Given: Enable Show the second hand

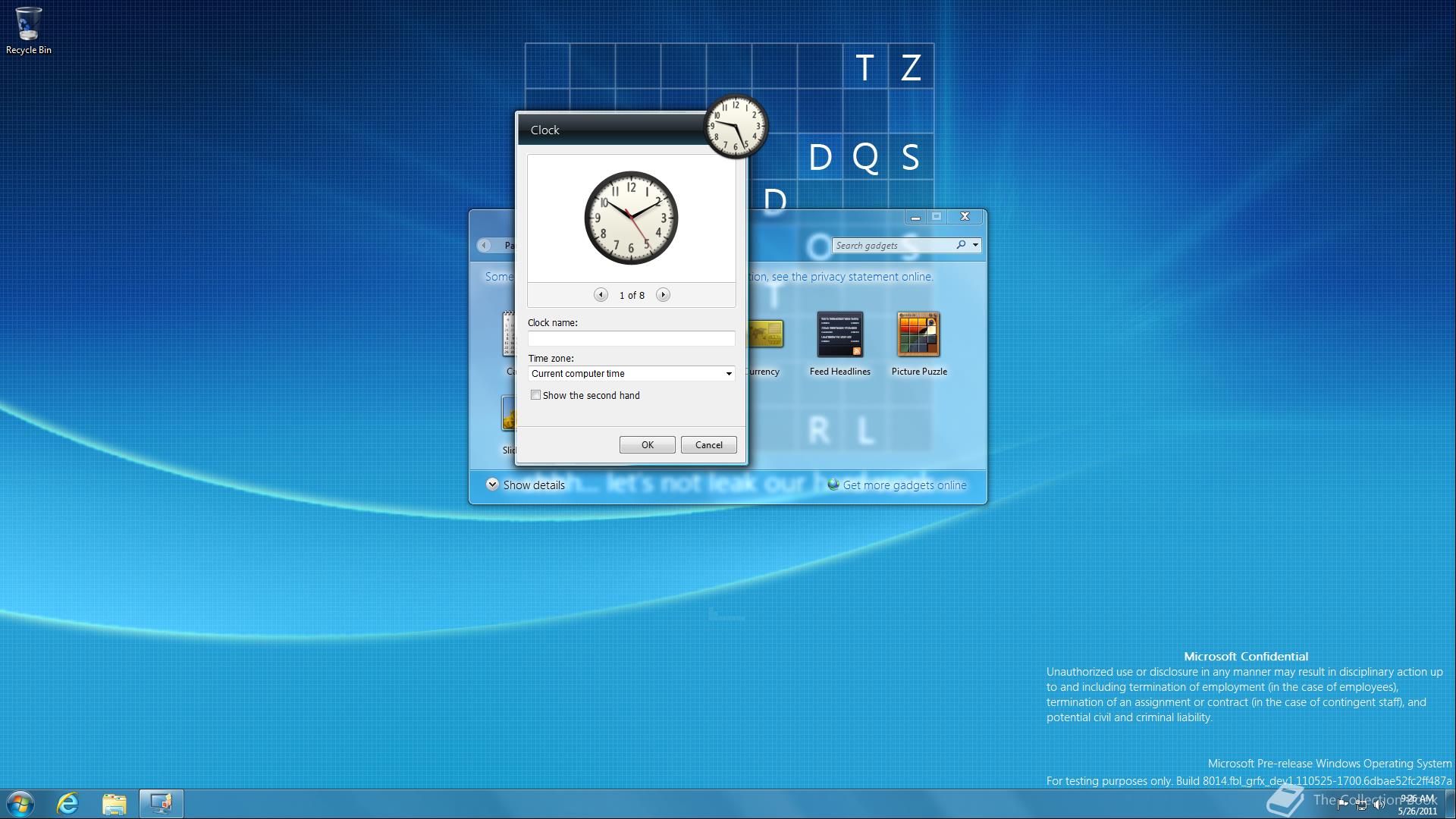Looking at the screenshot, I should (536, 395).
